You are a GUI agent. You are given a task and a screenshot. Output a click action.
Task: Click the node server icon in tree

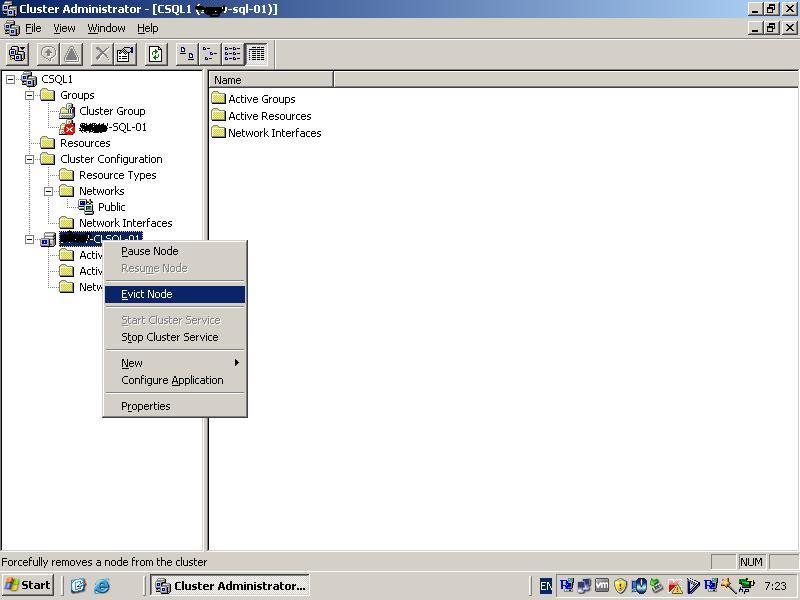coord(48,239)
